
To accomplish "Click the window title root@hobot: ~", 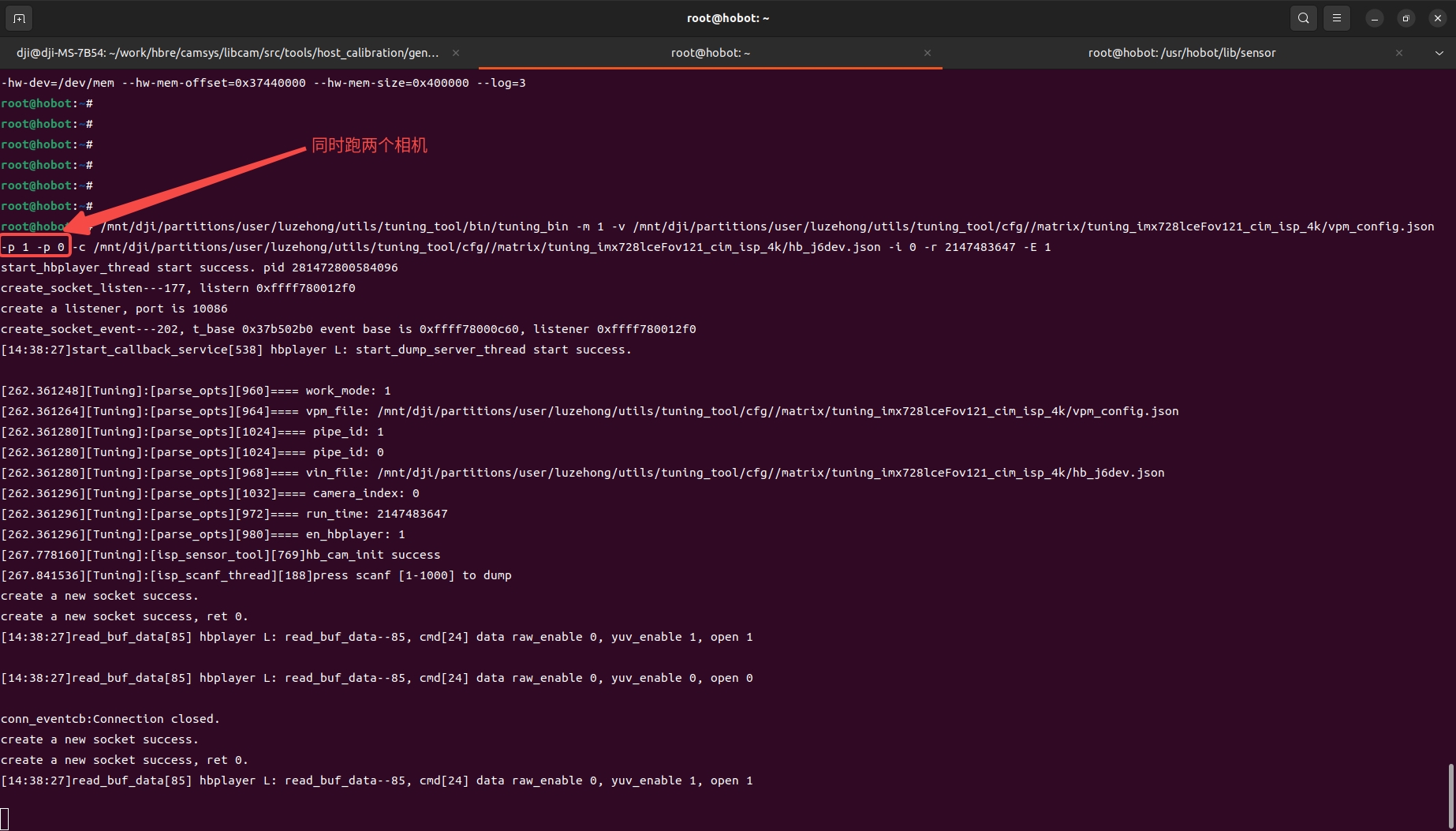I will click(x=727, y=18).
